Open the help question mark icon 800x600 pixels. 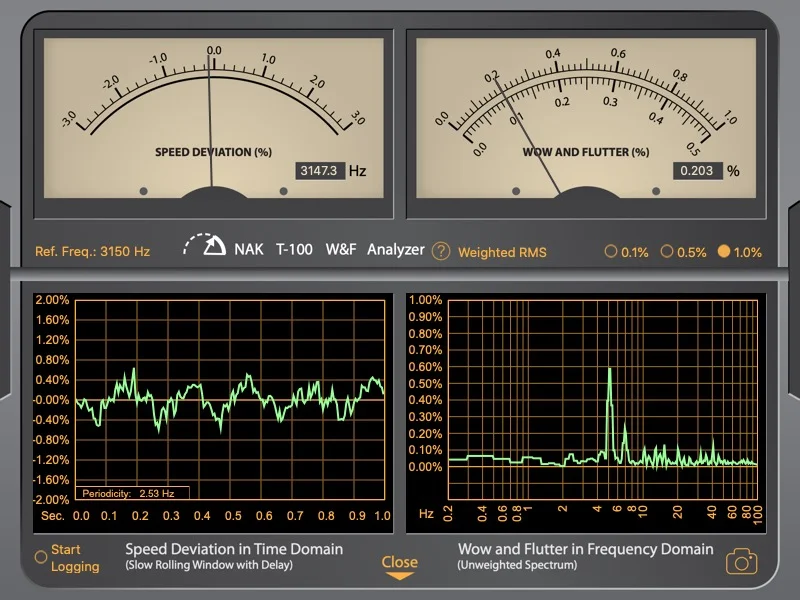(x=441, y=251)
